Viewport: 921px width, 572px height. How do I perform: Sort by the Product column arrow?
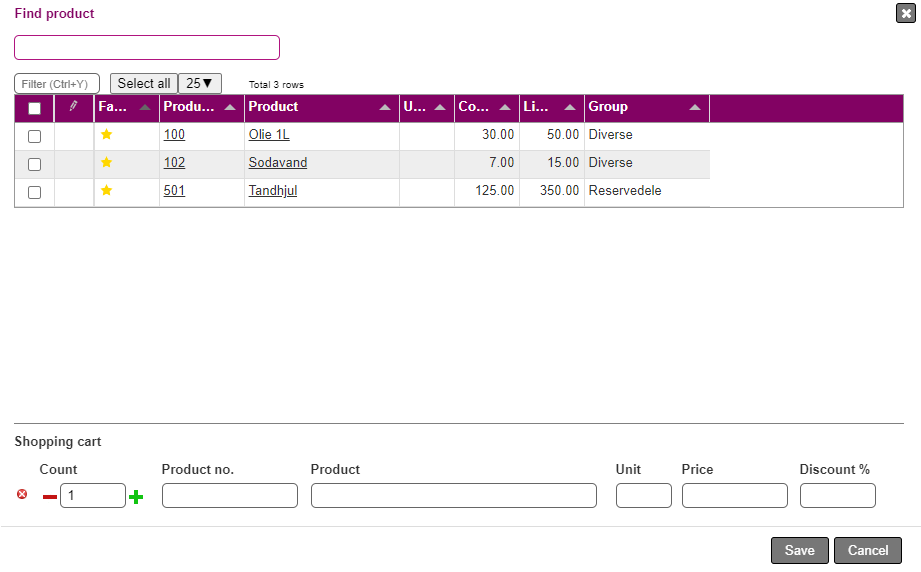point(385,108)
